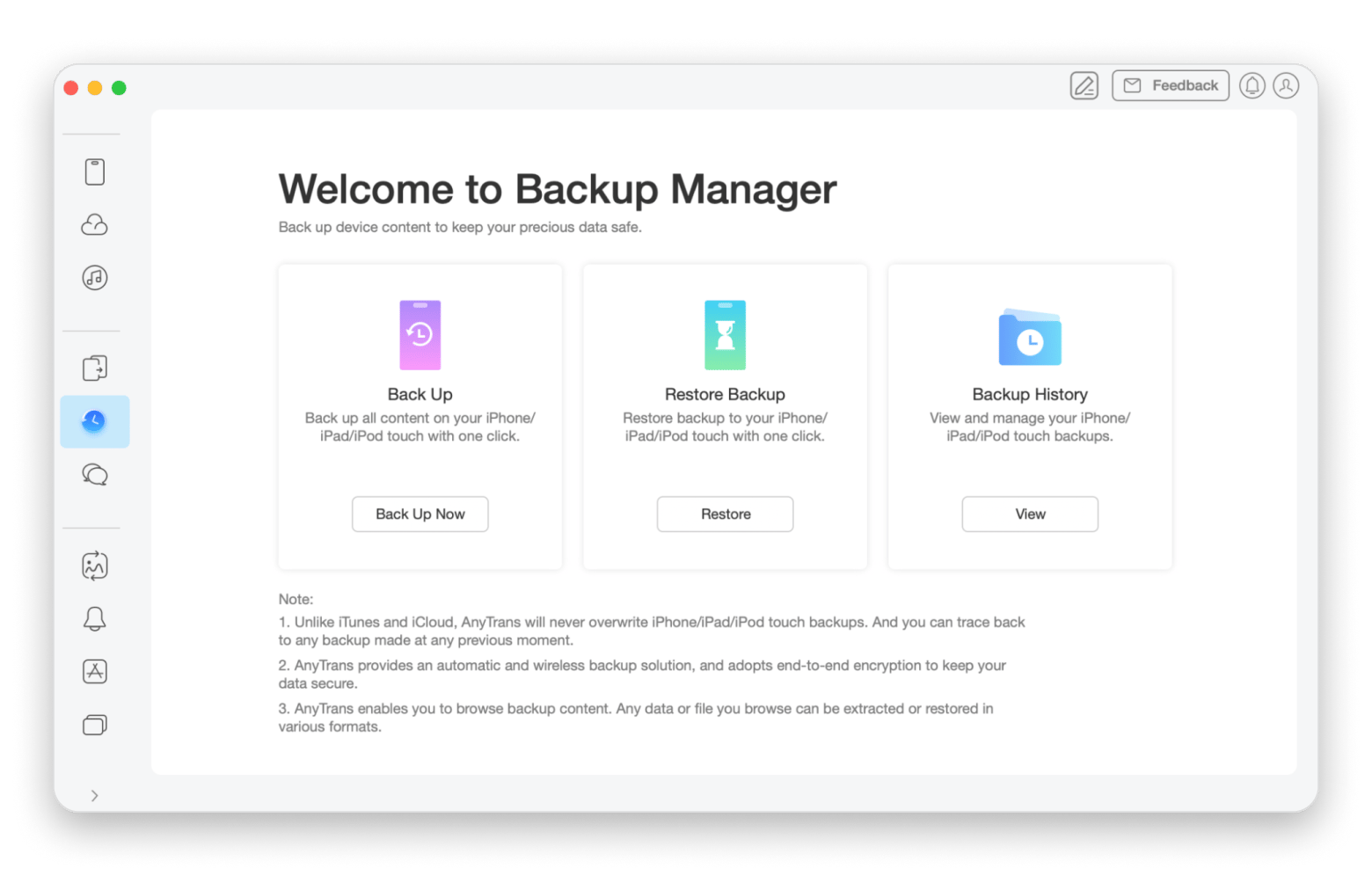
Task: Expand the sidebar with bottom chevron arrow
Action: click(95, 796)
